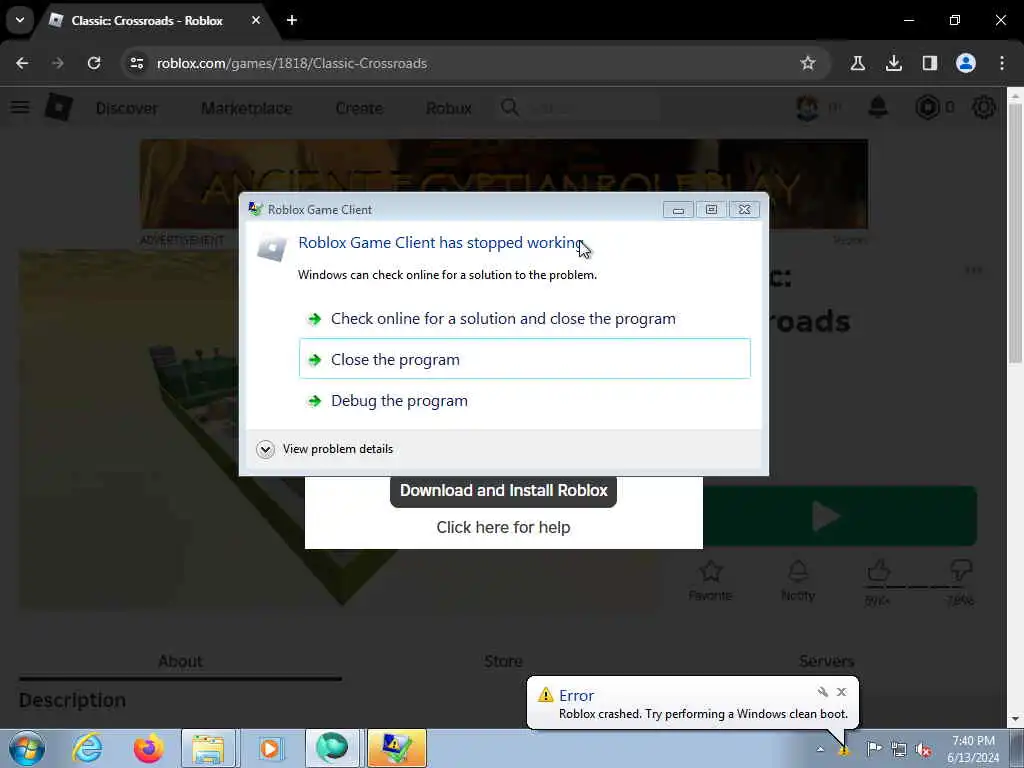Open Roblox hamburger side menu
The width and height of the screenshot is (1024, 768).
click(x=20, y=106)
